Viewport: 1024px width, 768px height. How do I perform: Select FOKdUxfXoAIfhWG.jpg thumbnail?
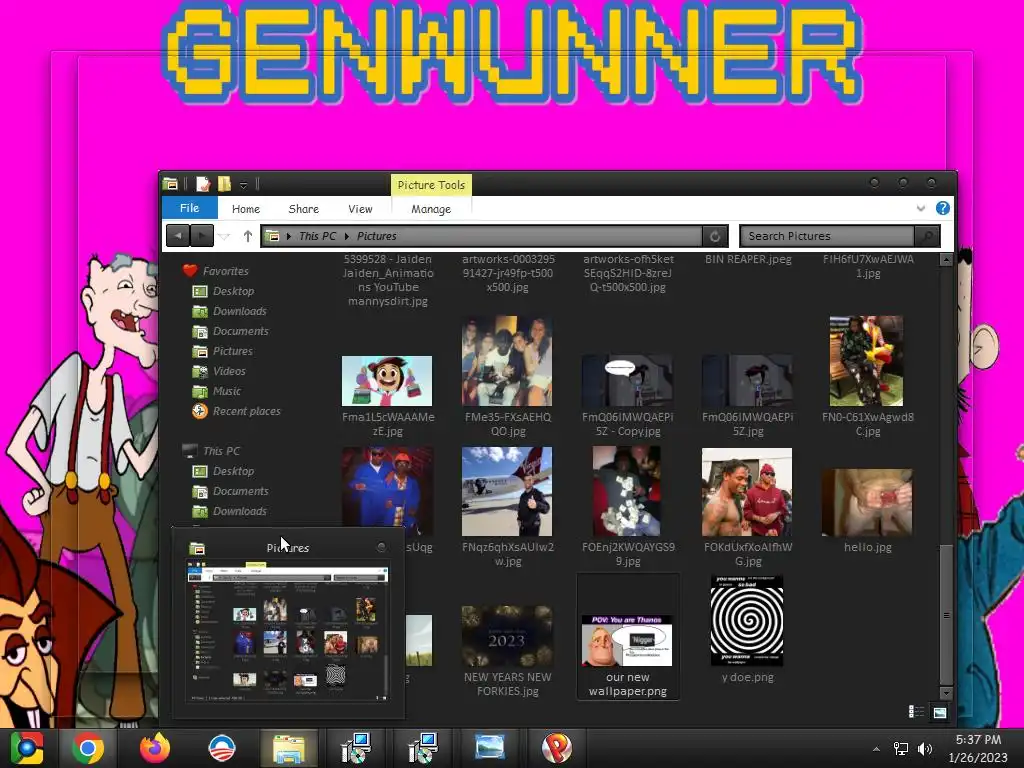coord(747,492)
